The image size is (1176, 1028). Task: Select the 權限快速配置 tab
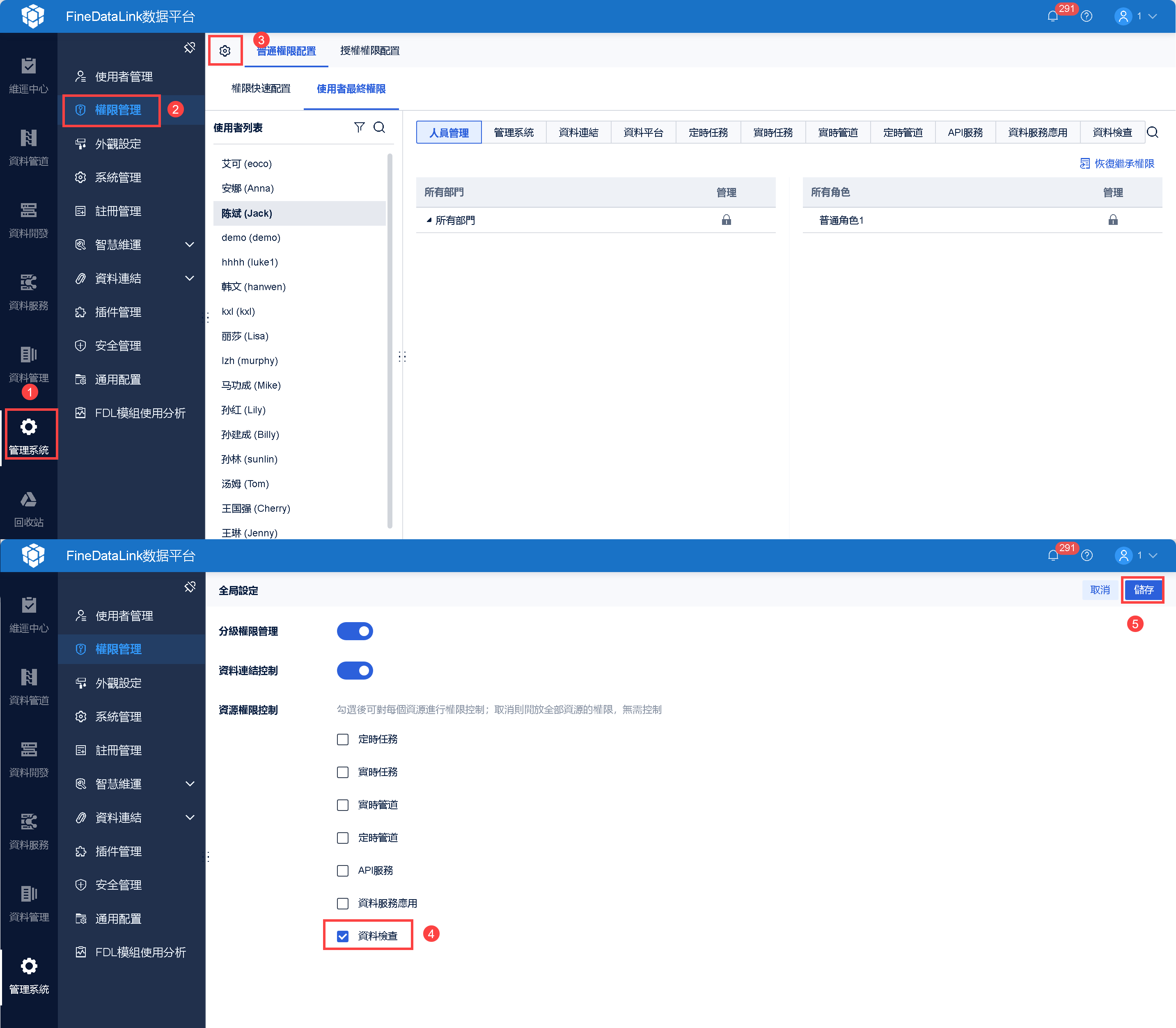[x=261, y=88]
